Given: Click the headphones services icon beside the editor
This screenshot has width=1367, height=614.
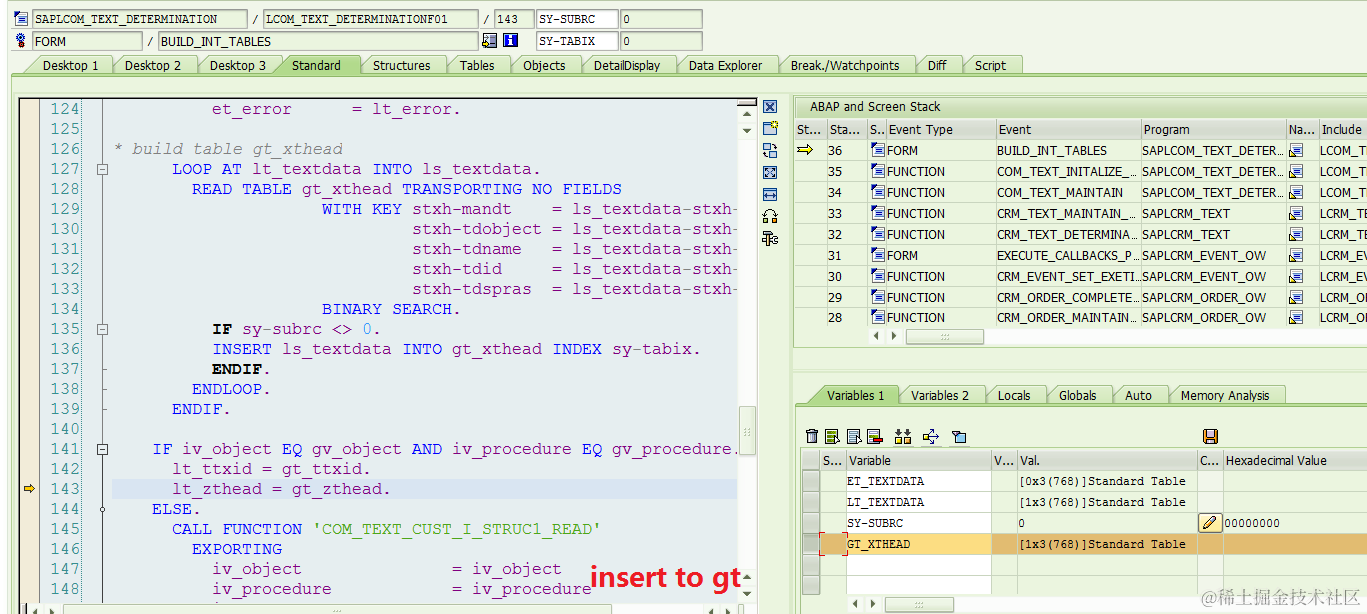Looking at the screenshot, I should click(x=770, y=216).
